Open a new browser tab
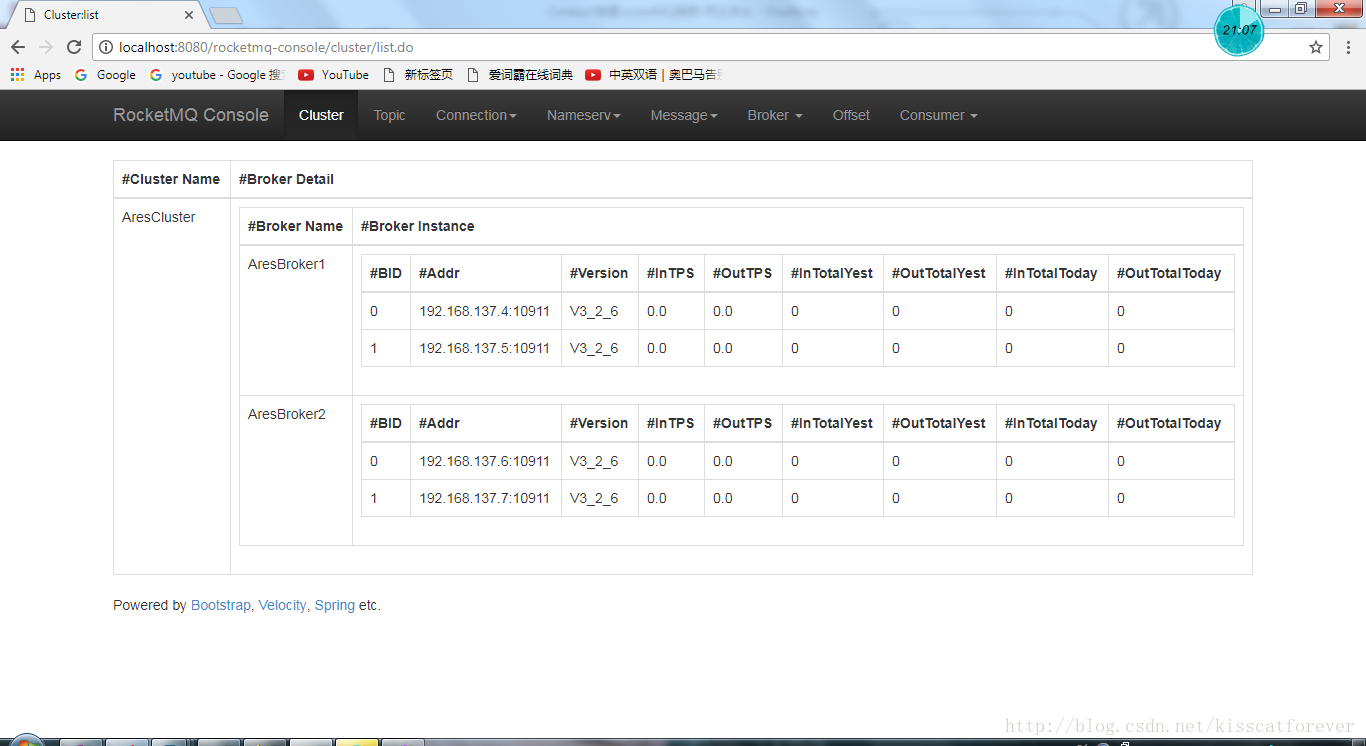Screen dimensions: 1366x746 [x=227, y=15]
